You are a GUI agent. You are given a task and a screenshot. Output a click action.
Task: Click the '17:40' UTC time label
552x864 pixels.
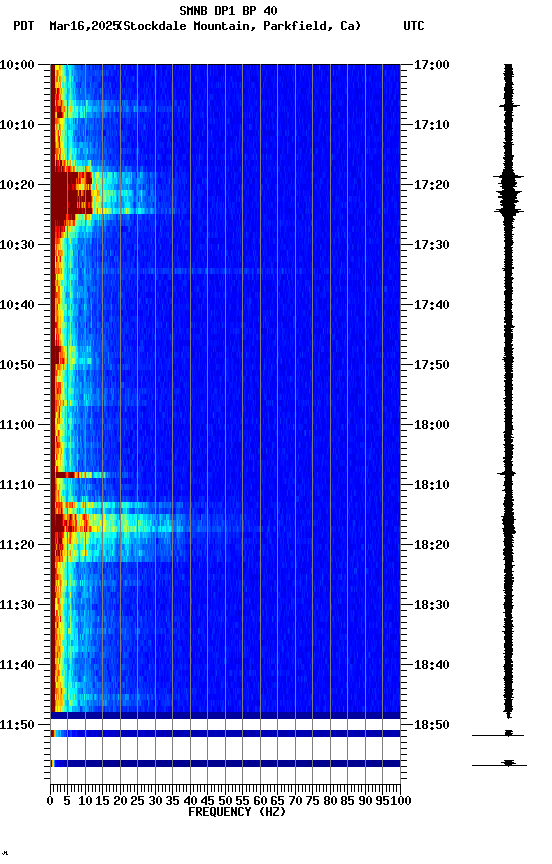(432, 305)
